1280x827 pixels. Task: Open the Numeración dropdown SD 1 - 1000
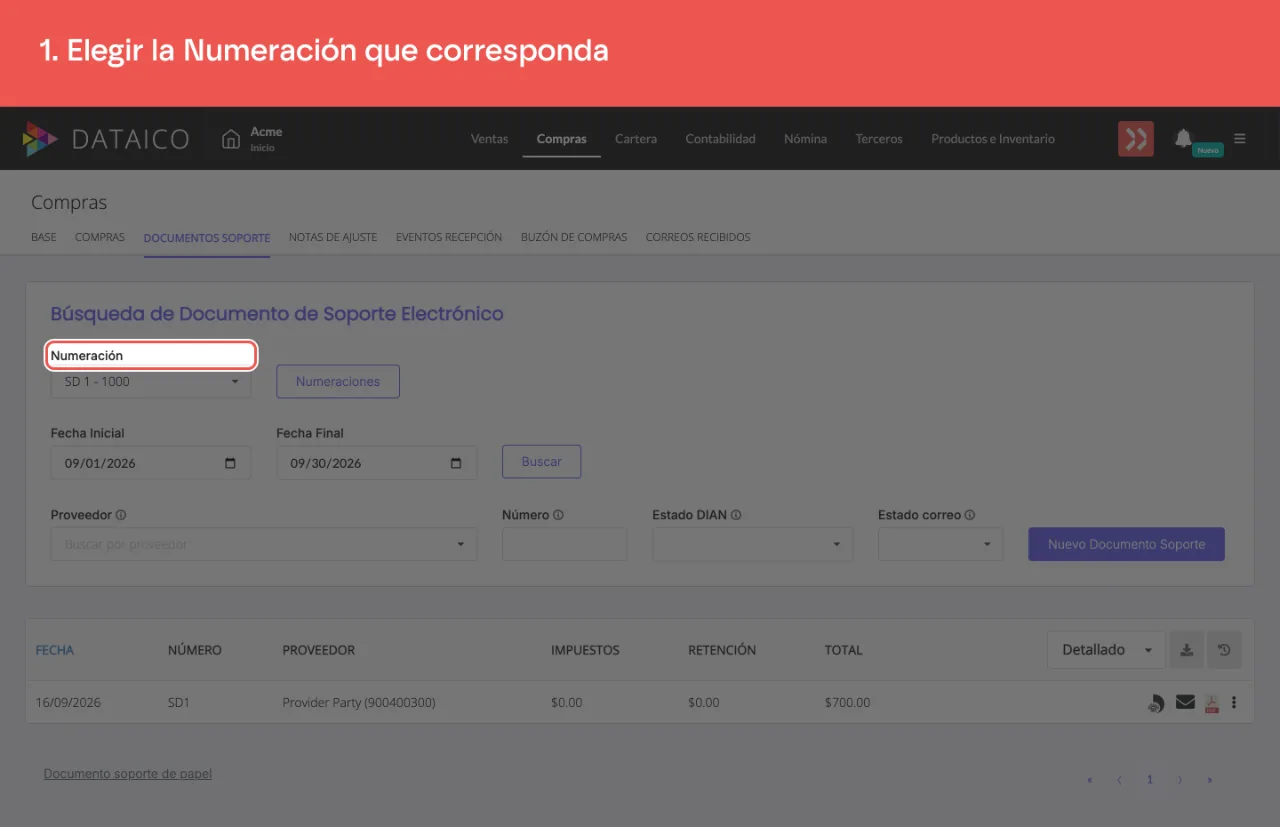click(151, 381)
